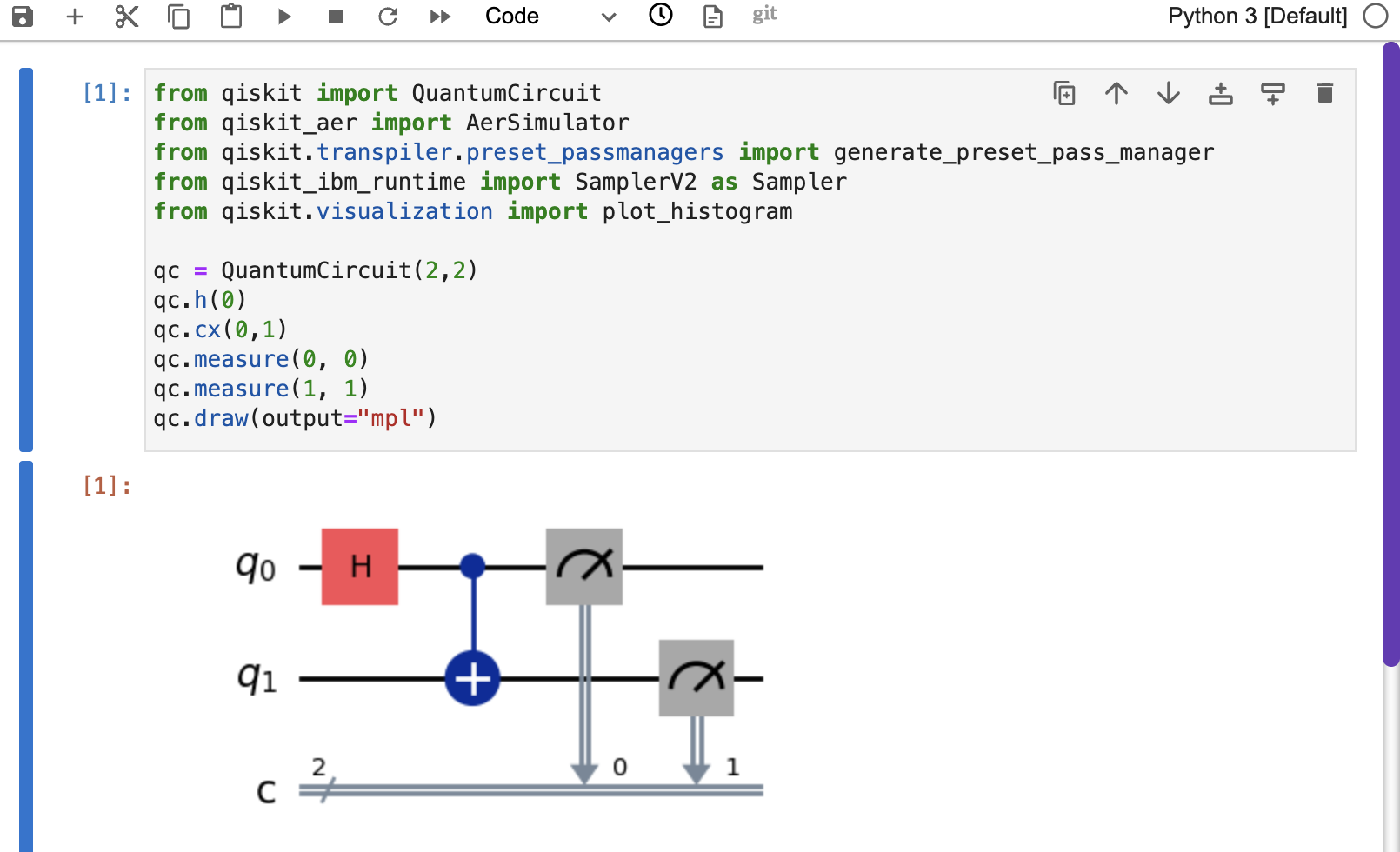1400x852 pixels.
Task: Restart the kernel with the refresh icon
Action: pyautogui.click(x=388, y=17)
